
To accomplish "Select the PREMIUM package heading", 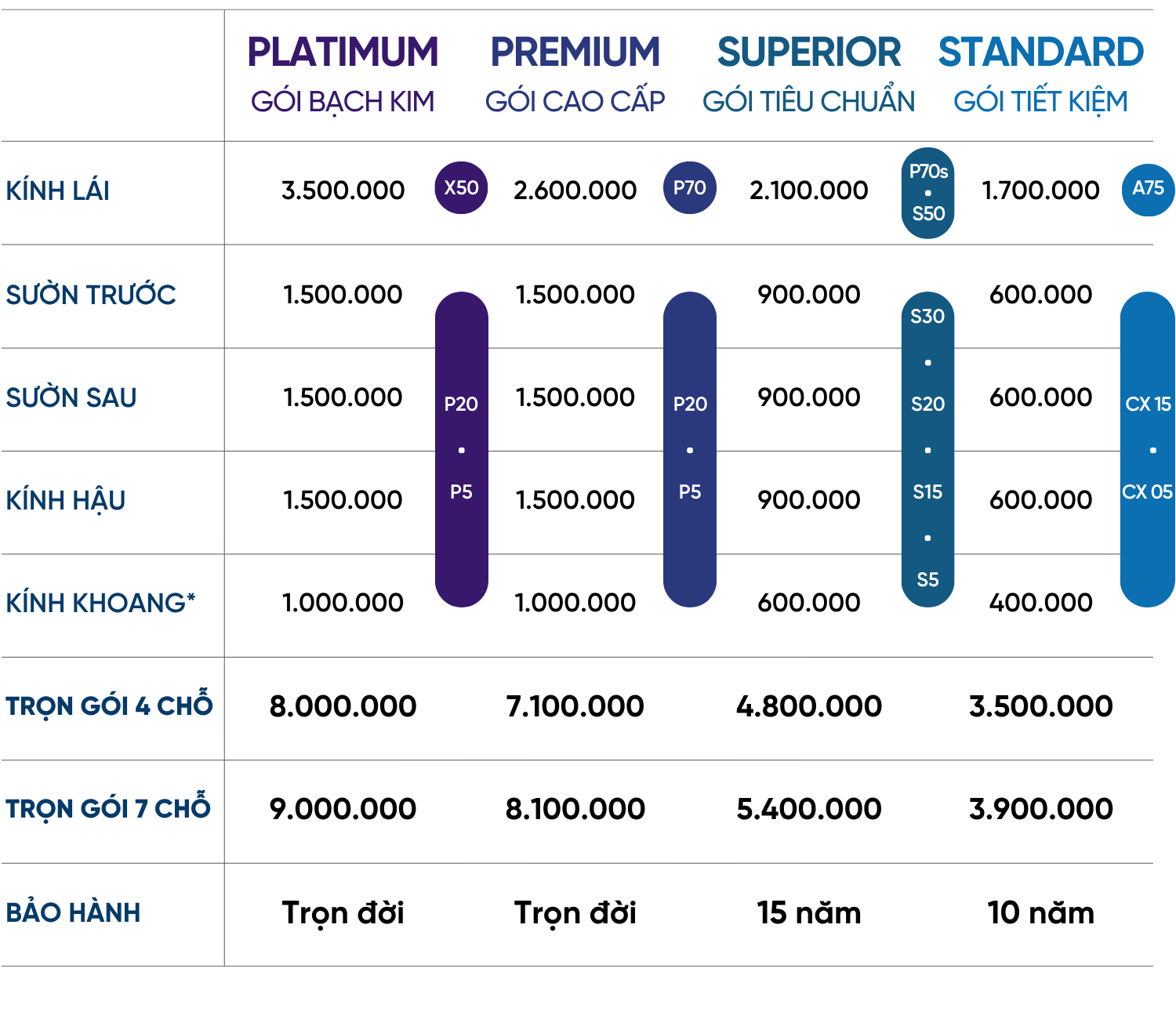I will tap(575, 53).
